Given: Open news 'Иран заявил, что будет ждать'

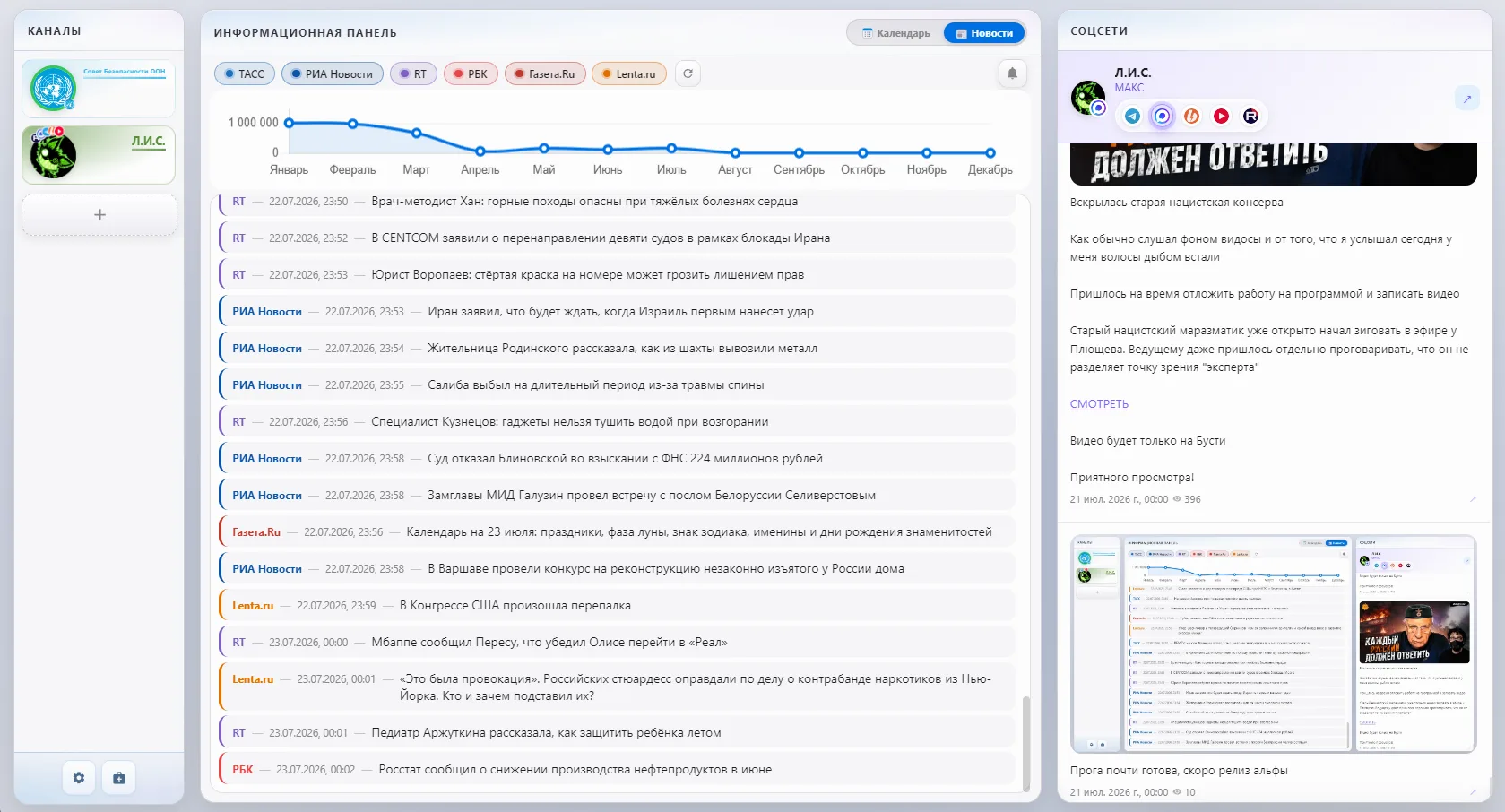Looking at the screenshot, I should [618, 312].
